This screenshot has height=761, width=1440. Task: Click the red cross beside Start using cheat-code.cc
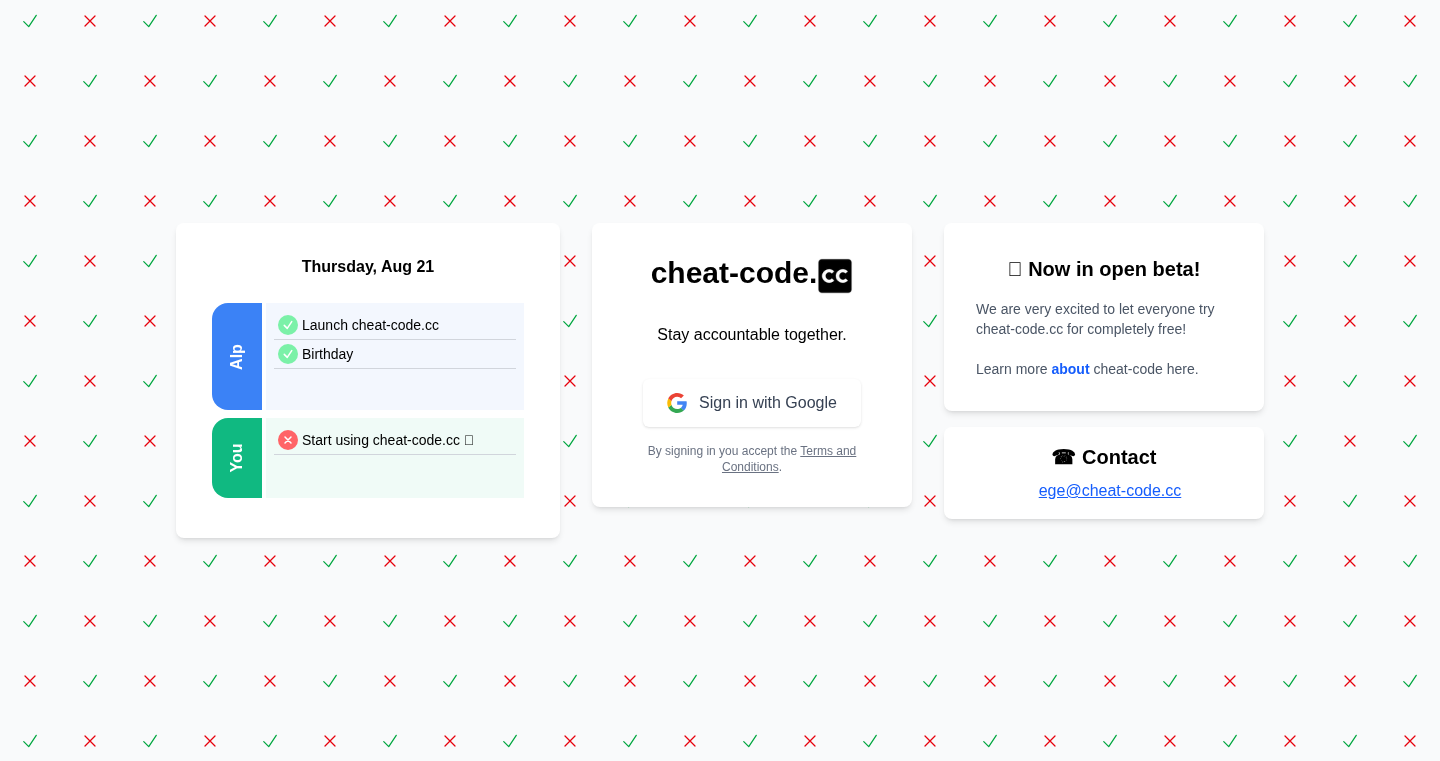coord(288,440)
